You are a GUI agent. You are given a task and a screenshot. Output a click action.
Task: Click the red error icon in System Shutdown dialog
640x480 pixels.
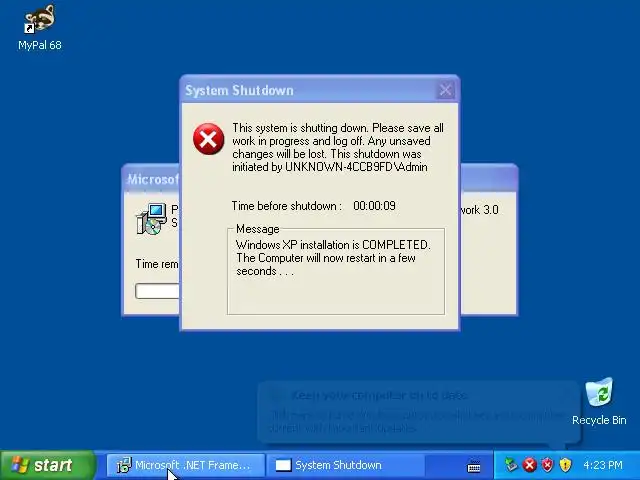(x=209, y=139)
